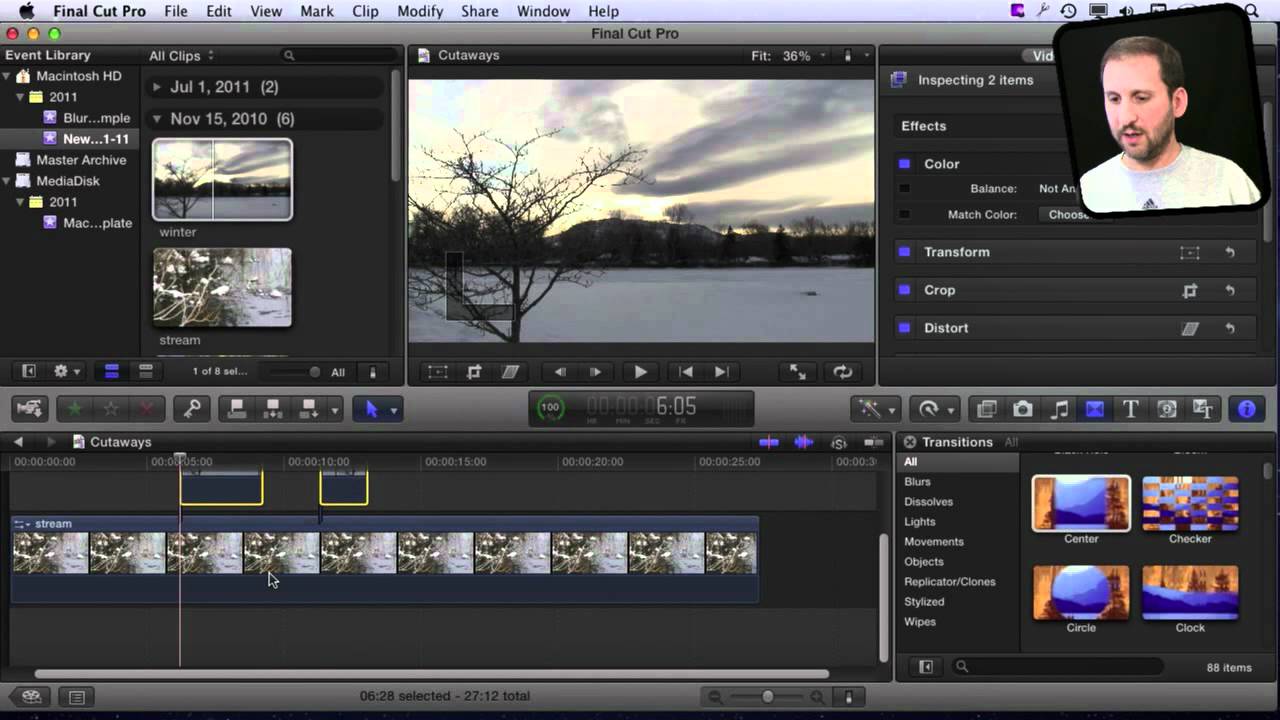Open the Final Cut Pro menu
This screenshot has width=1280, height=720.
[x=99, y=11]
